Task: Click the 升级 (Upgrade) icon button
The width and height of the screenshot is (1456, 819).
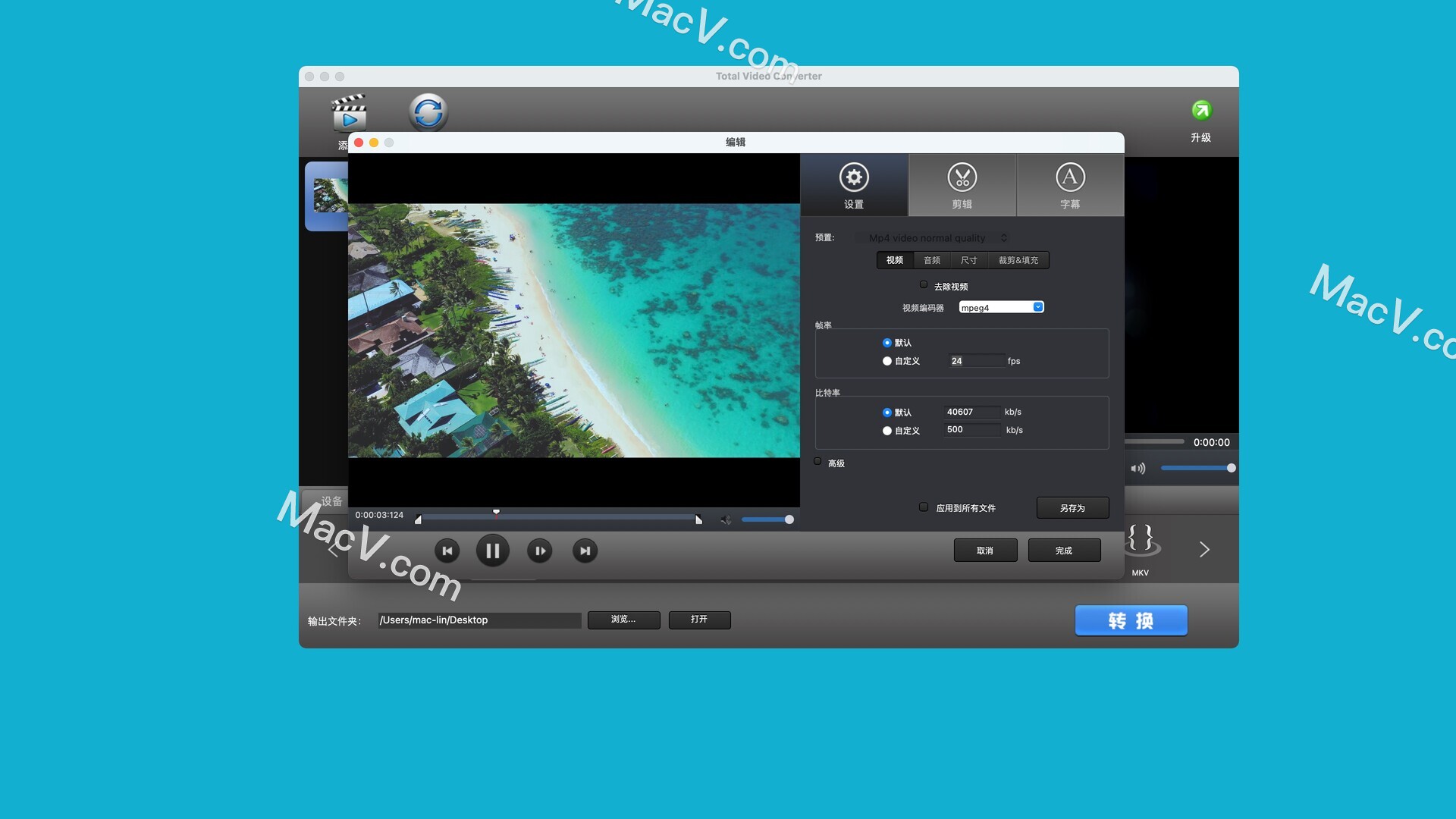Action: pos(1200,111)
